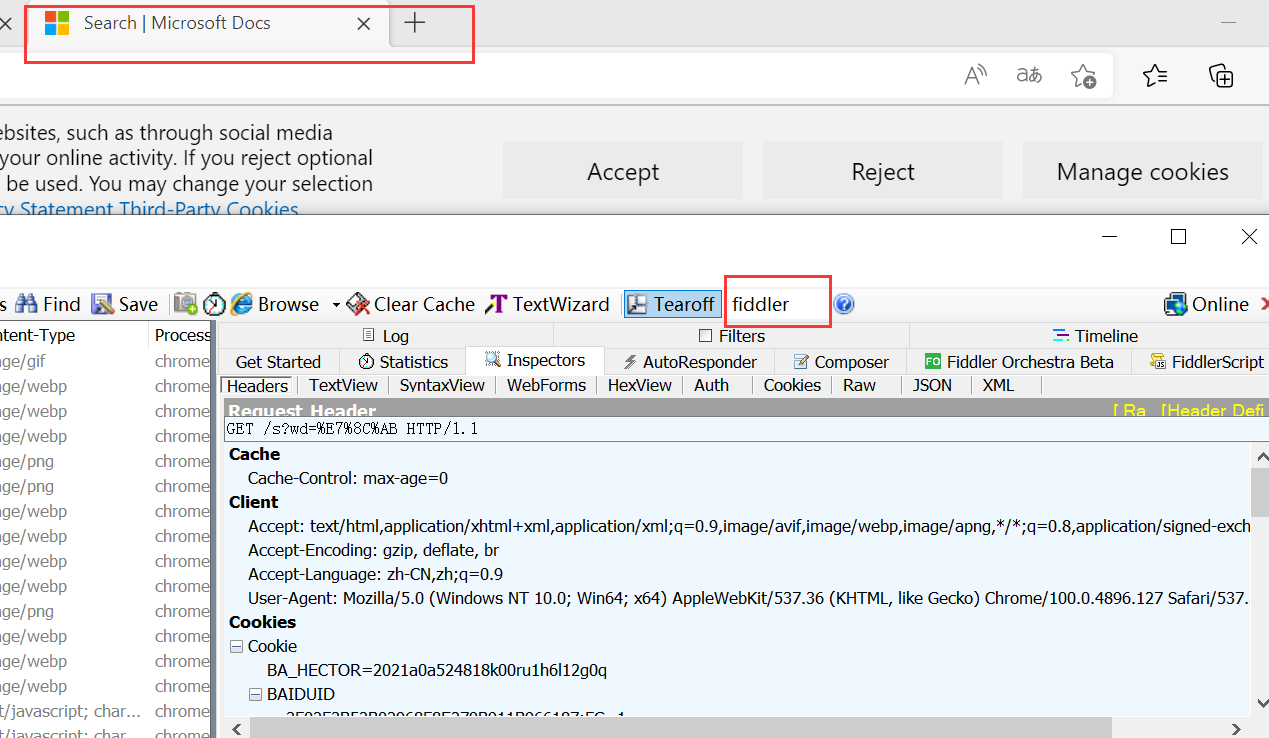Open the FiddlerScript tab

[1207, 362]
